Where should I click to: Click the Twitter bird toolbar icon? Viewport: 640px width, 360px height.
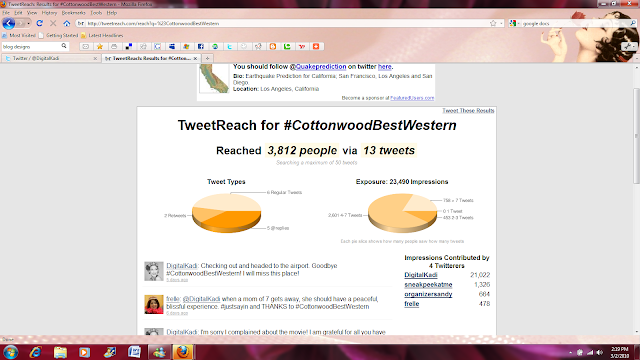point(229,47)
